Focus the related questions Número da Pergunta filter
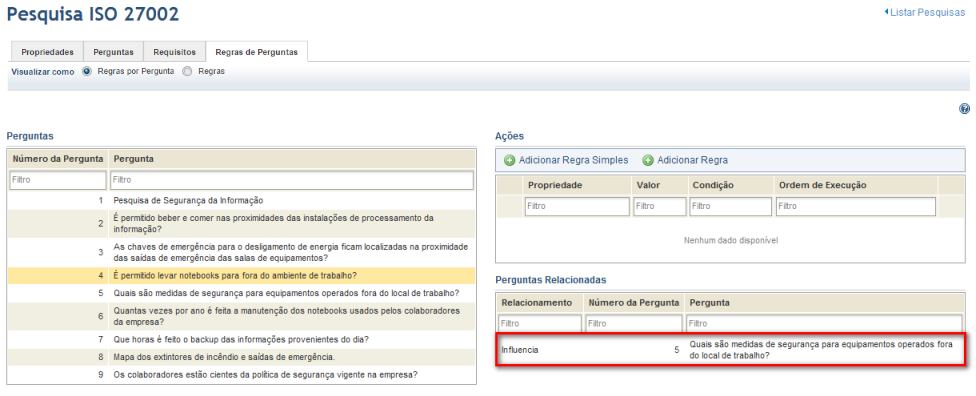Image resolution: width=976 pixels, height=396 pixels. coord(633,324)
